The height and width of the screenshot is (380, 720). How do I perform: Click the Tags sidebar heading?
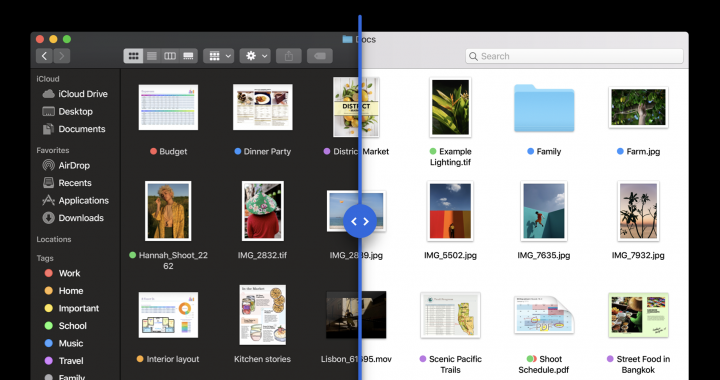45,258
